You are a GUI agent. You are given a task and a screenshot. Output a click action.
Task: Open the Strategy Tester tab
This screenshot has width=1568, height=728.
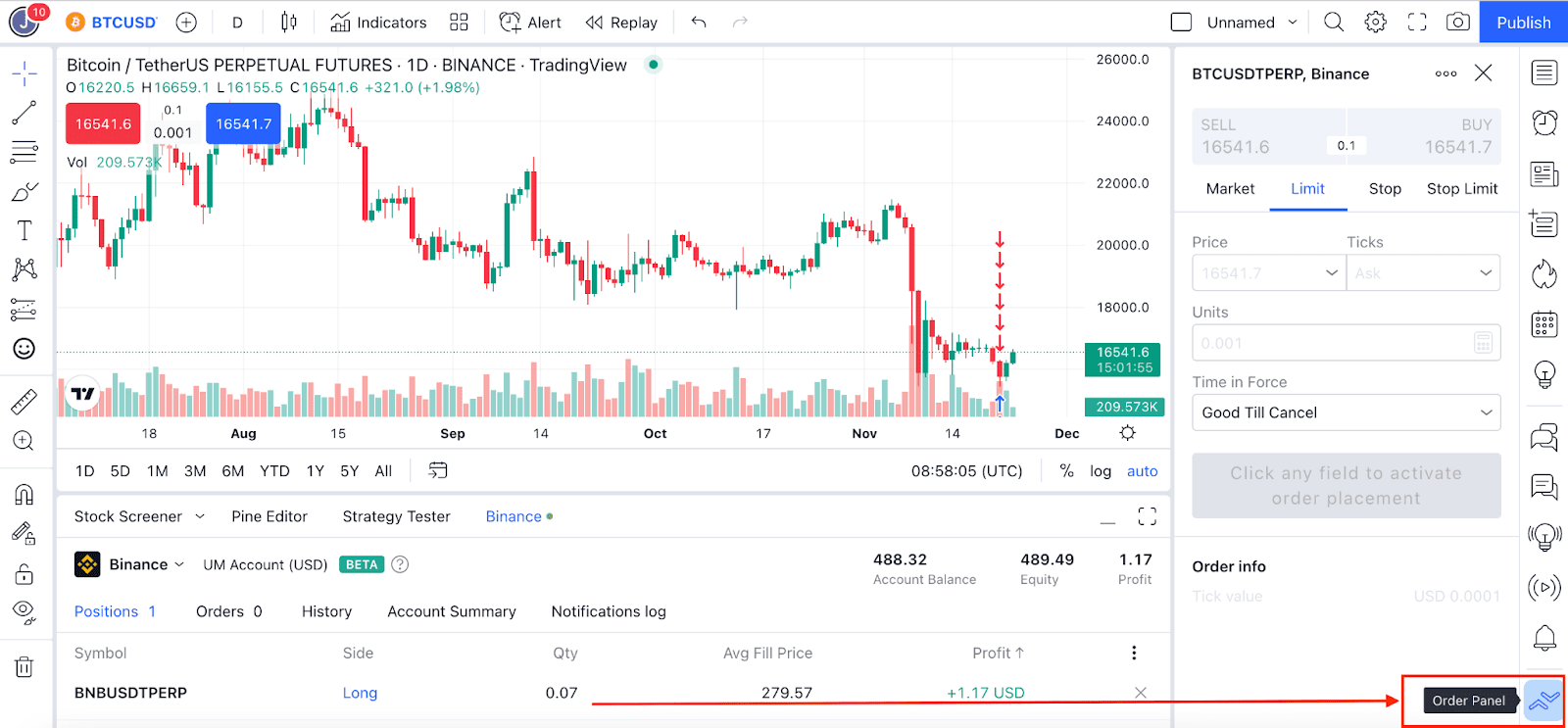(396, 516)
